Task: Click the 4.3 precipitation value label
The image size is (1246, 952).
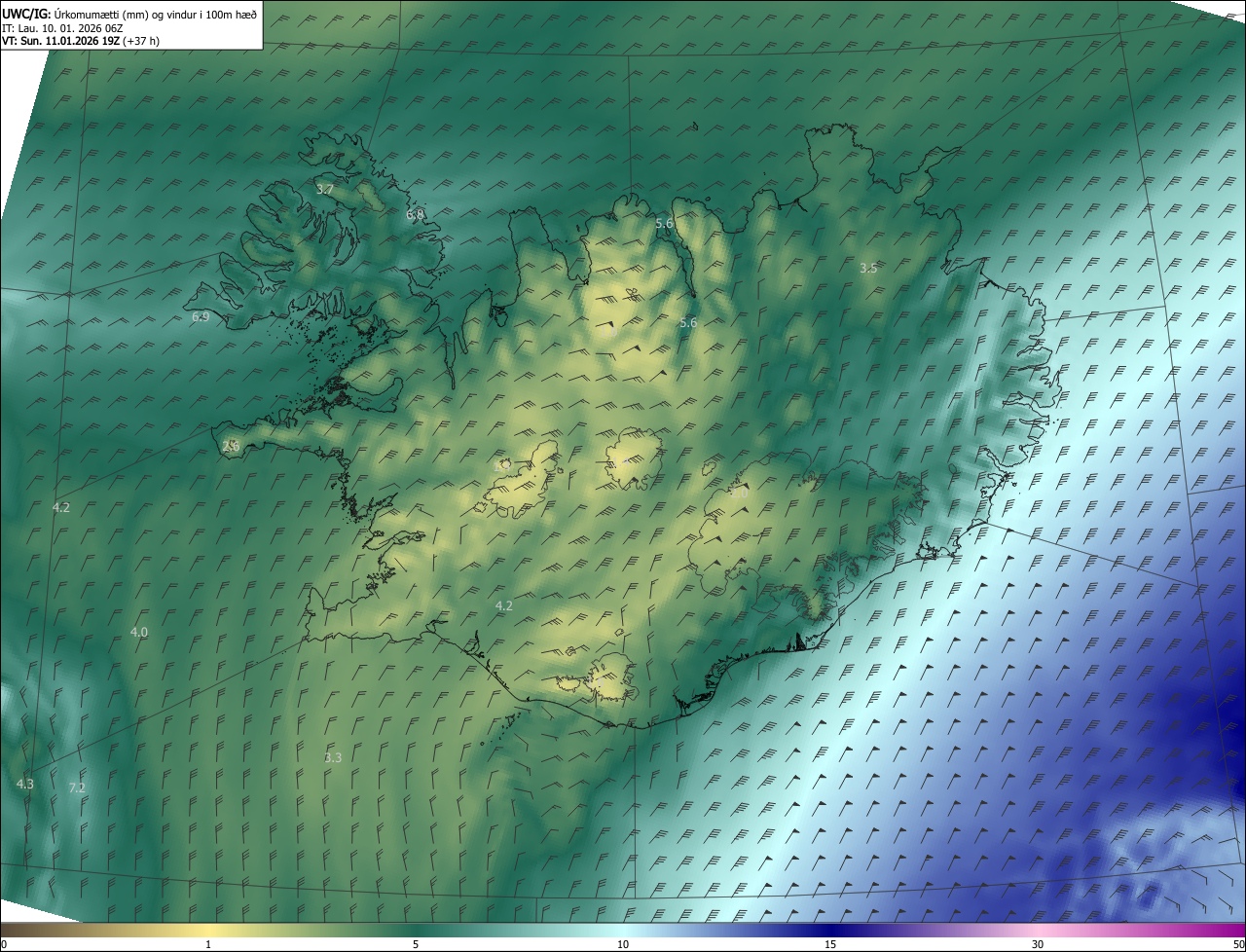Action: tap(25, 784)
